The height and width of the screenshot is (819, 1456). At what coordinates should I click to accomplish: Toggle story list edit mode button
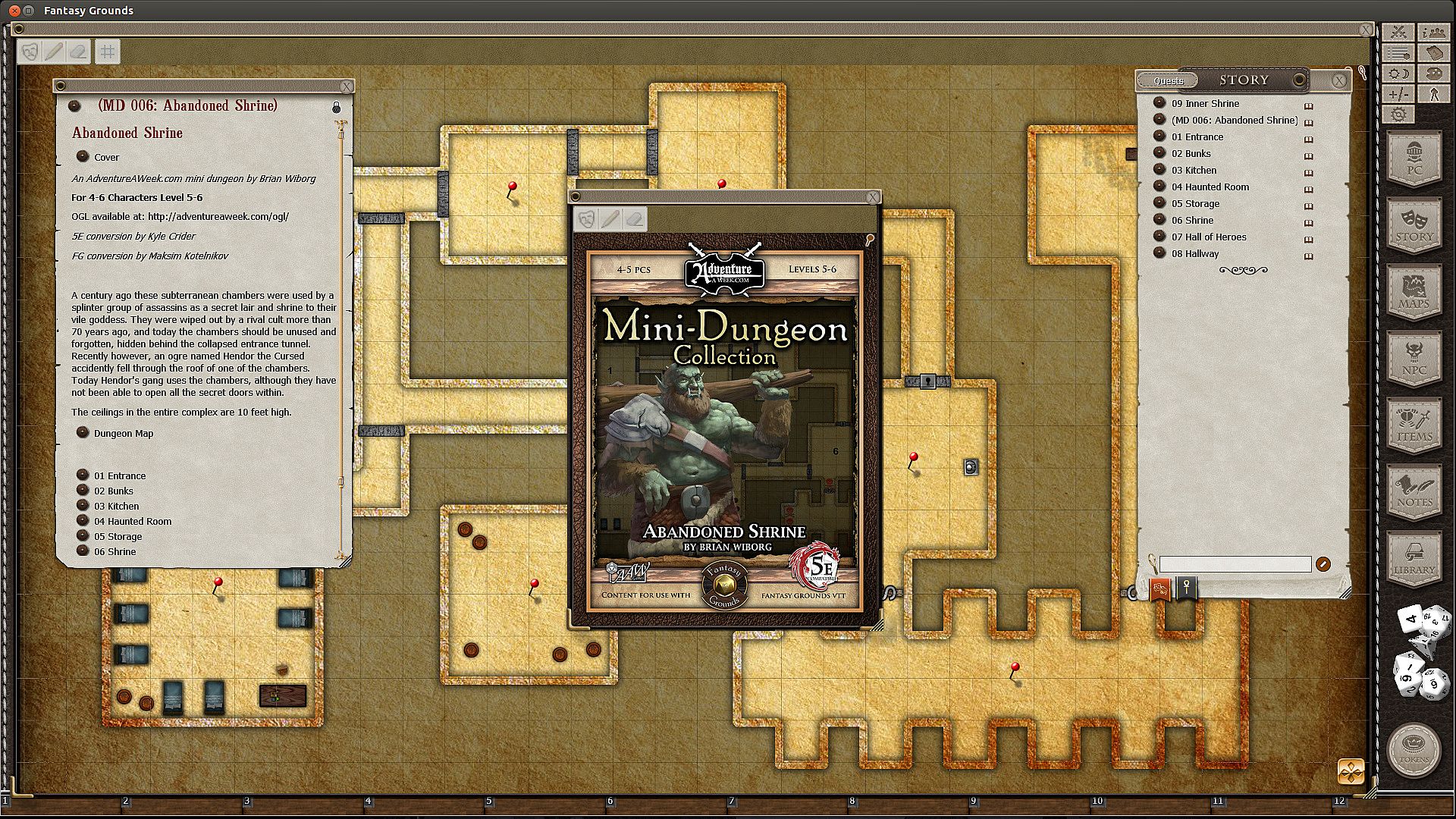[x=1323, y=564]
